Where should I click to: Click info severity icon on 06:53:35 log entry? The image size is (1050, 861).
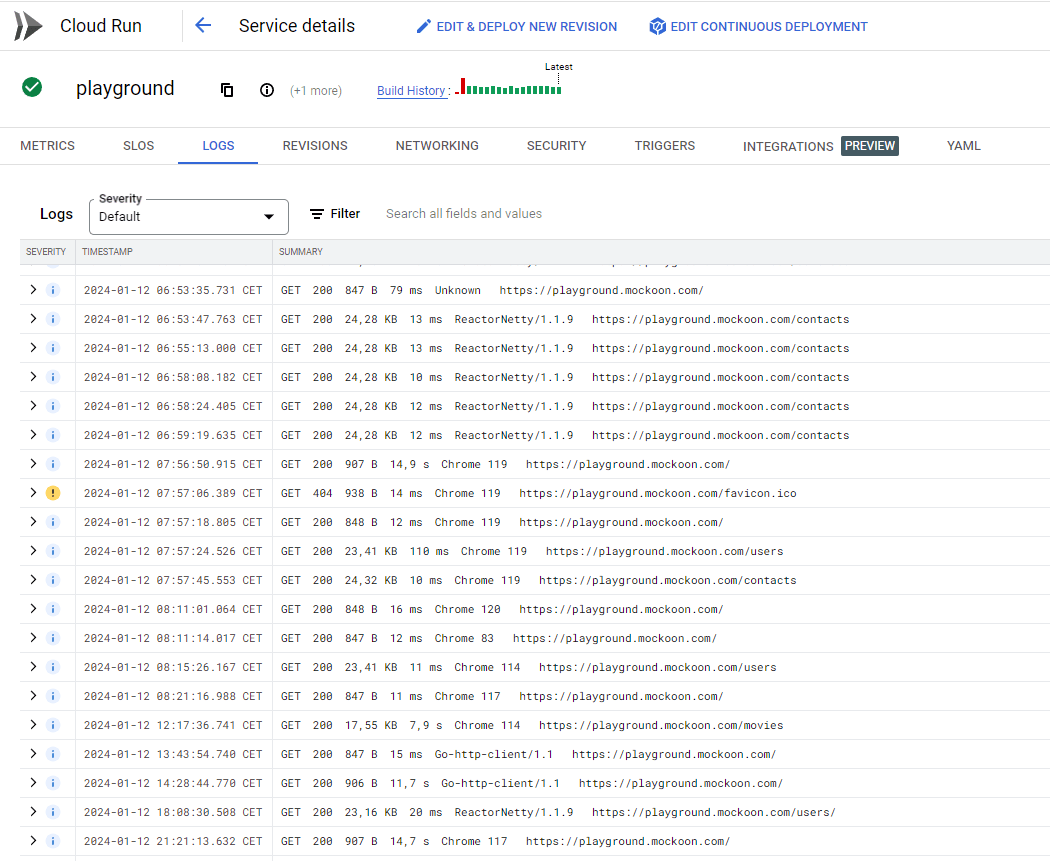pos(53,290)
